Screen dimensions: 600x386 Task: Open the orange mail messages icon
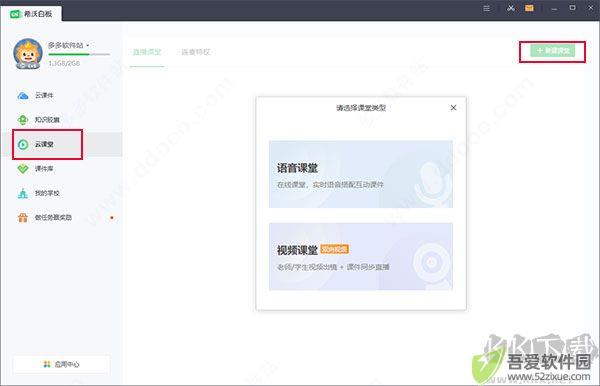click(x=529, y=8)
